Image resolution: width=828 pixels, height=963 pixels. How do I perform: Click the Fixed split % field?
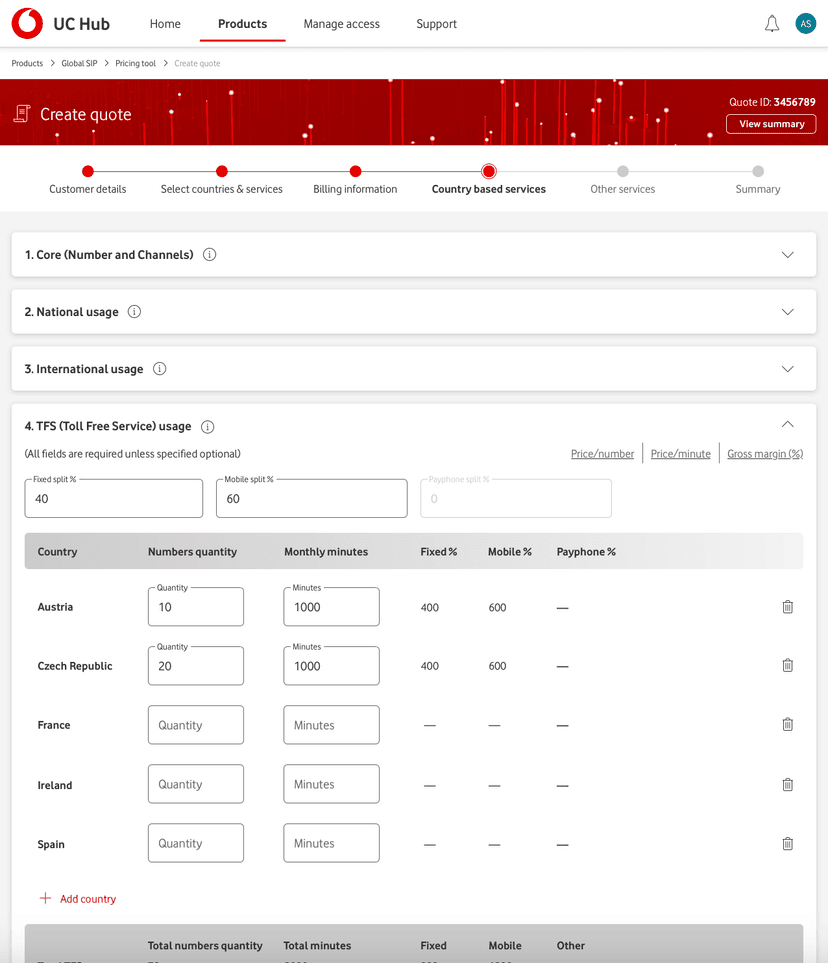click(114, 498)
